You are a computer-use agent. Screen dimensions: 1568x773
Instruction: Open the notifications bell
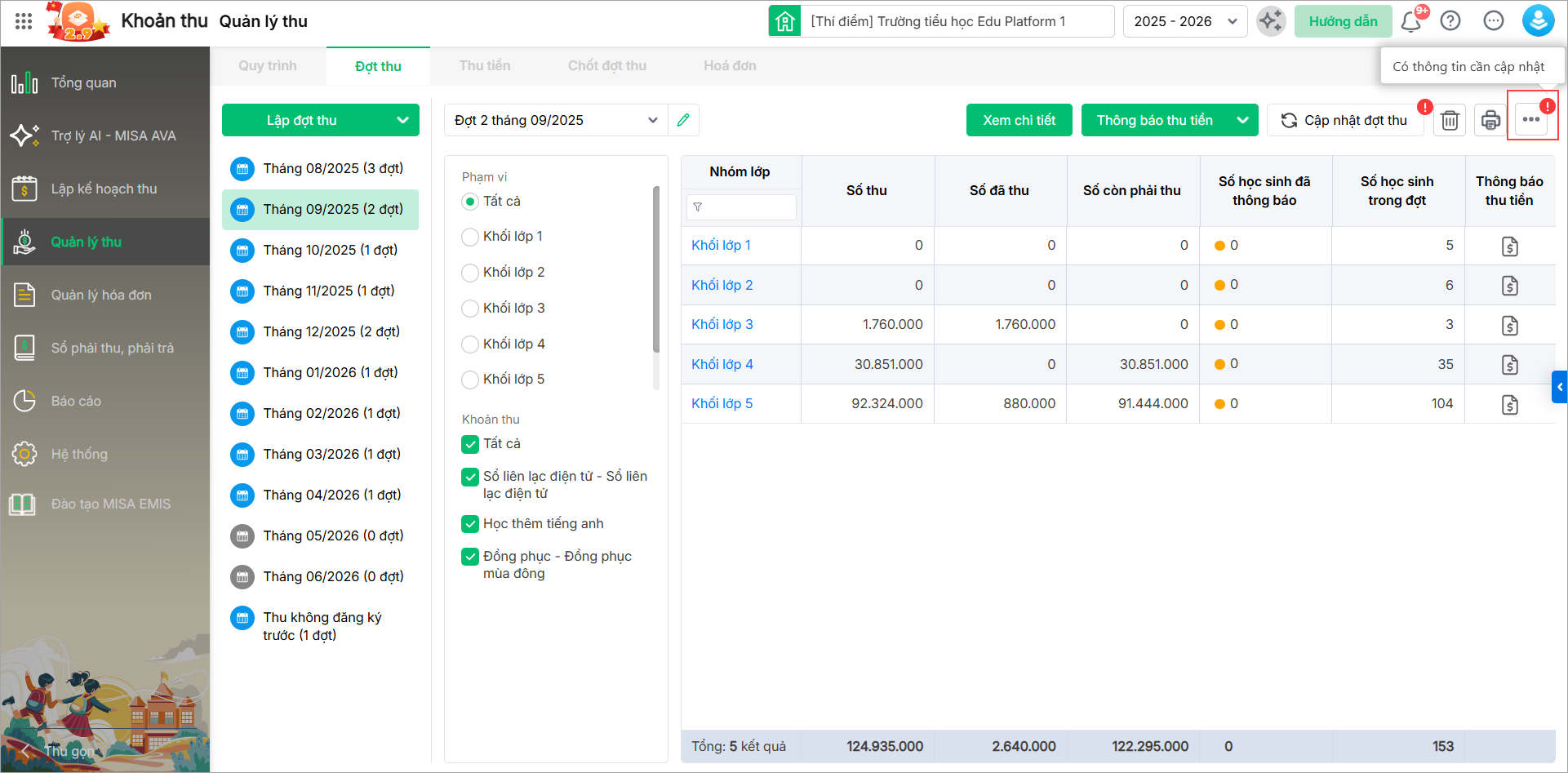[1410, 22]
